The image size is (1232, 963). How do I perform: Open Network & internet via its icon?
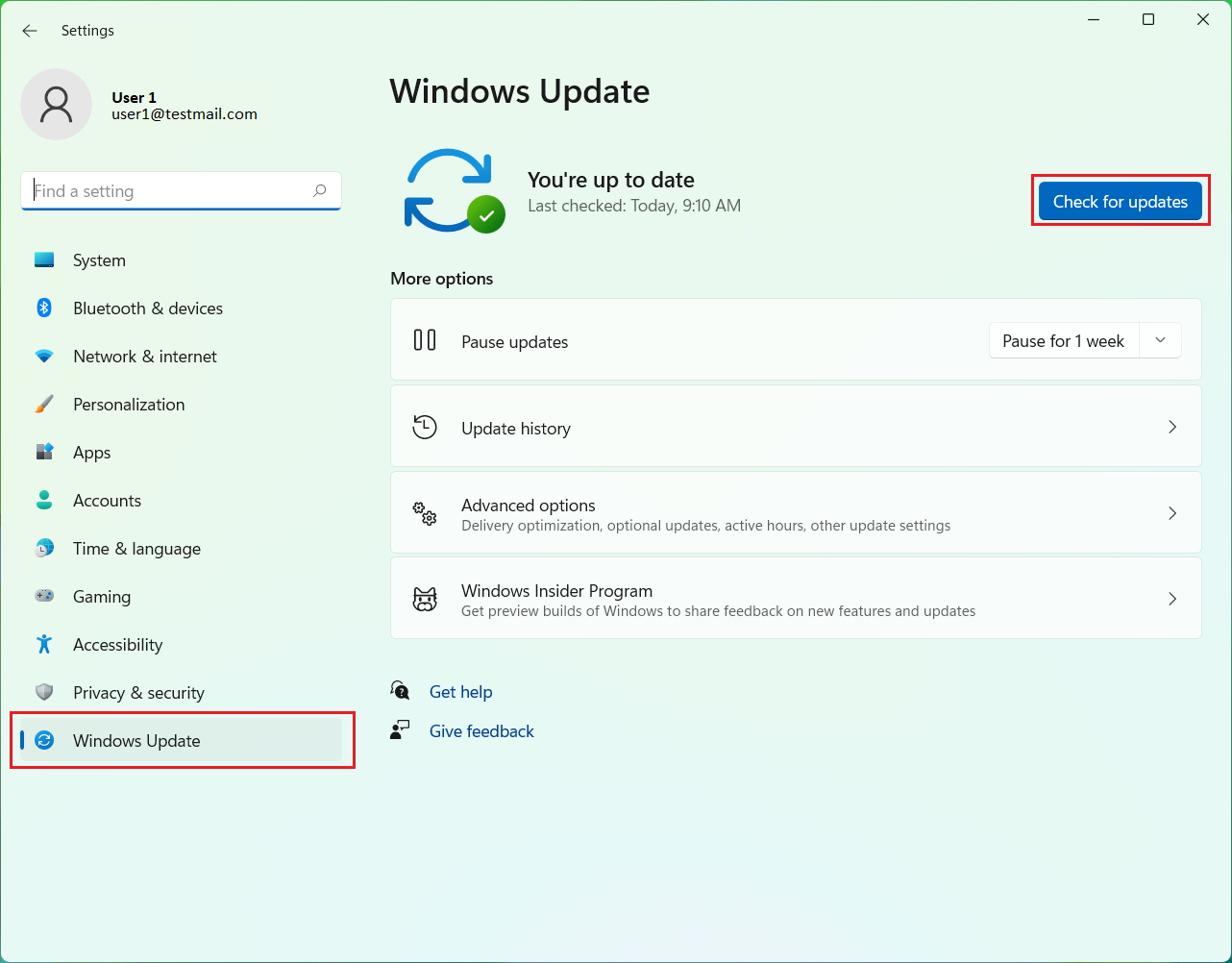44,356
